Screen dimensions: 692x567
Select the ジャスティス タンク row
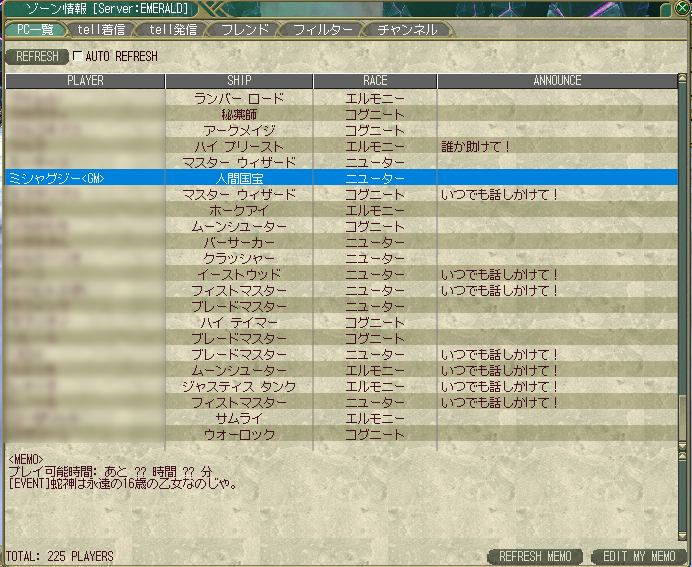tap(342, 386)
